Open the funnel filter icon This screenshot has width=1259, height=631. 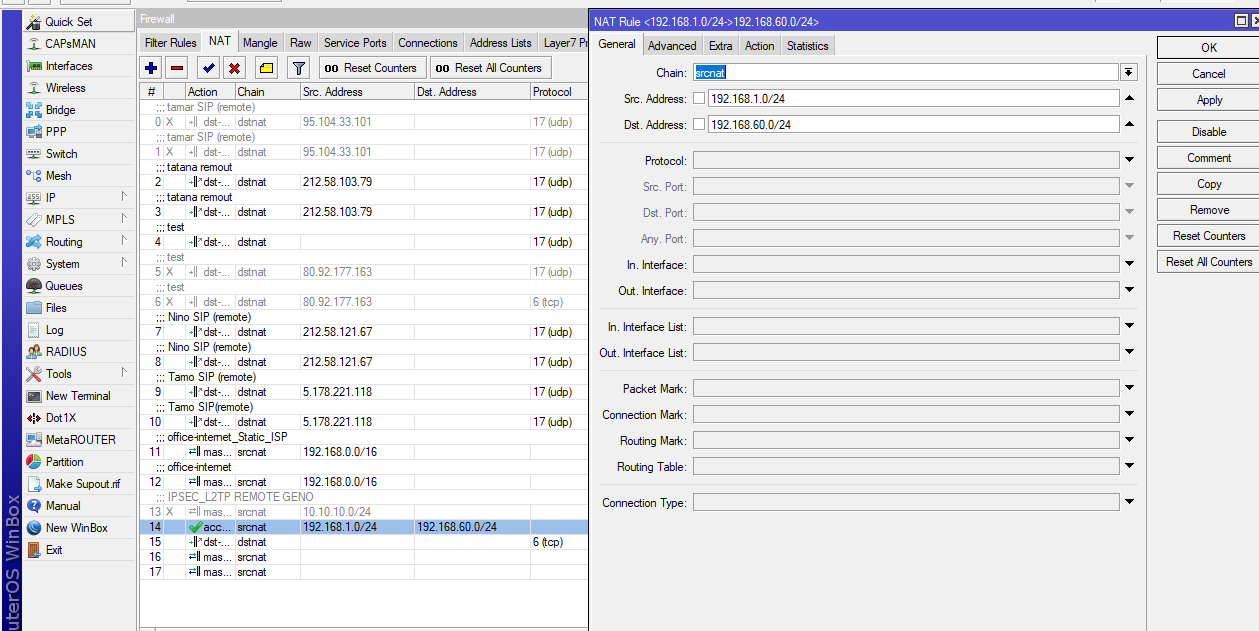tap(298, 68)
